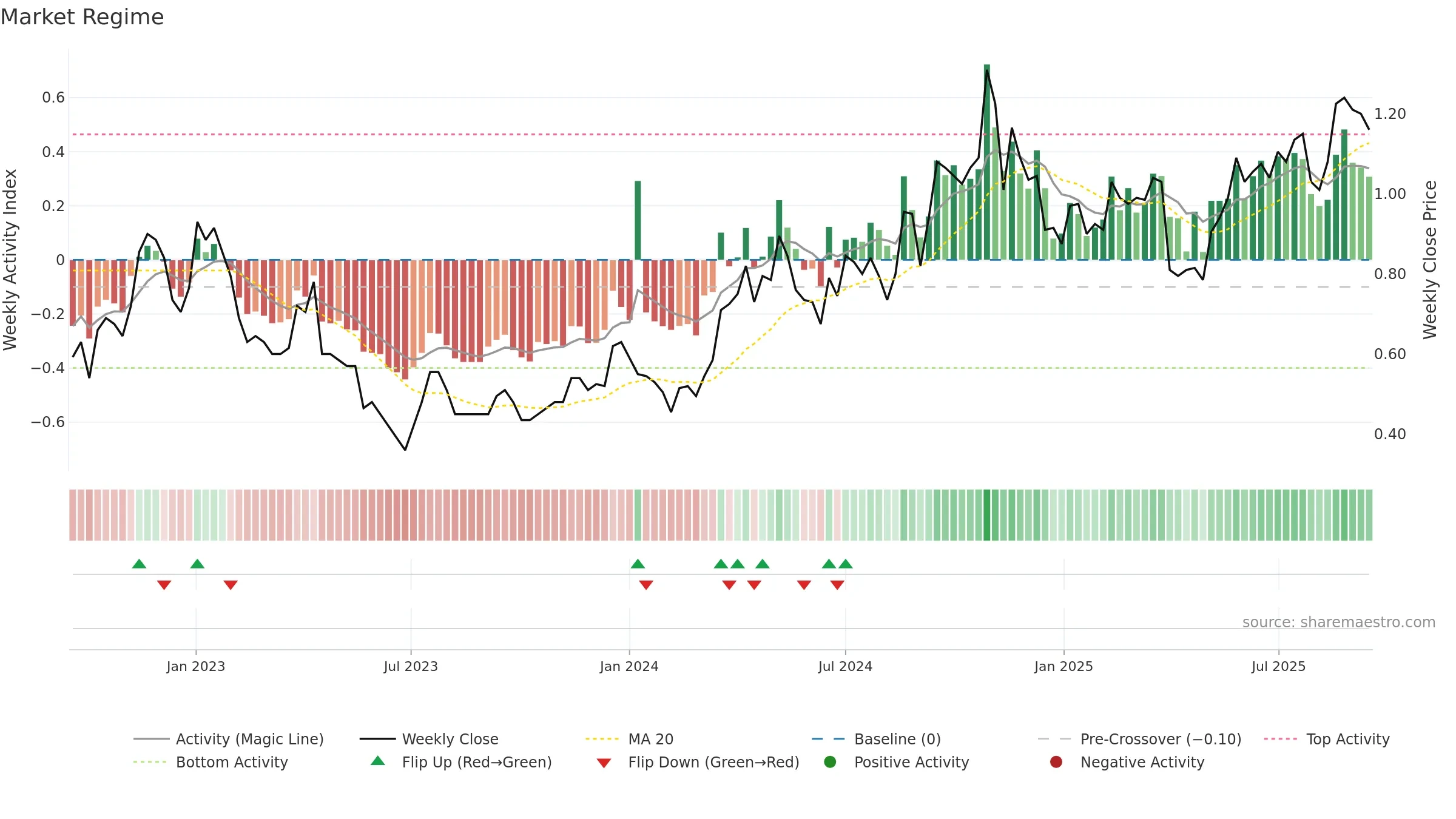
Task: Toggle the Pre-Crossover (−0.10) legend entry
Action: coord(1139,739)
